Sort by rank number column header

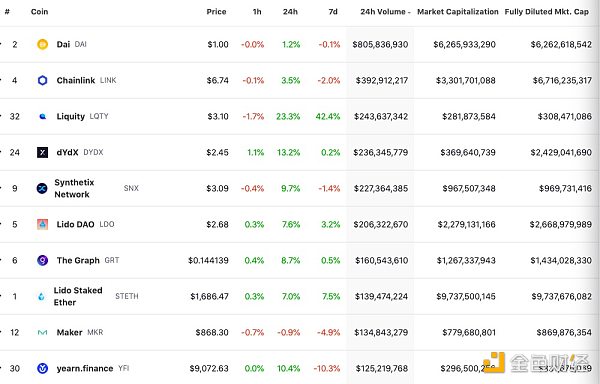pyautogui.click(x=7, y=12)
